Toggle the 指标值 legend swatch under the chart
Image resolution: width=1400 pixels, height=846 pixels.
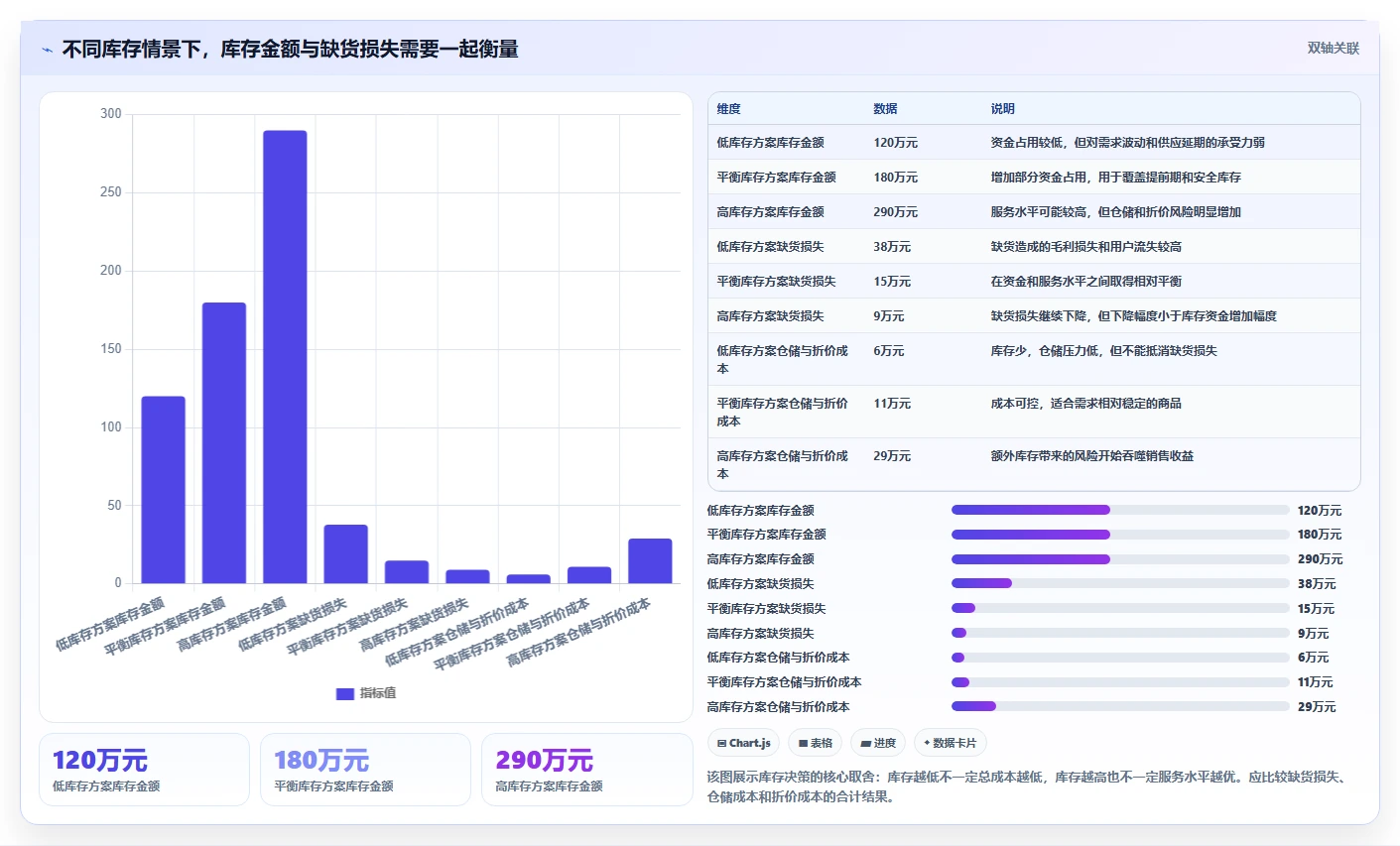pyautogui.click(x=344, y=693)
